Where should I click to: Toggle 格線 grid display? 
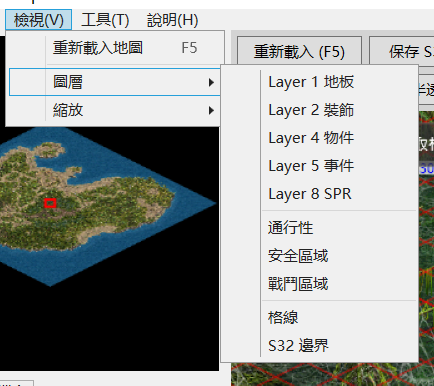[319, 317]
